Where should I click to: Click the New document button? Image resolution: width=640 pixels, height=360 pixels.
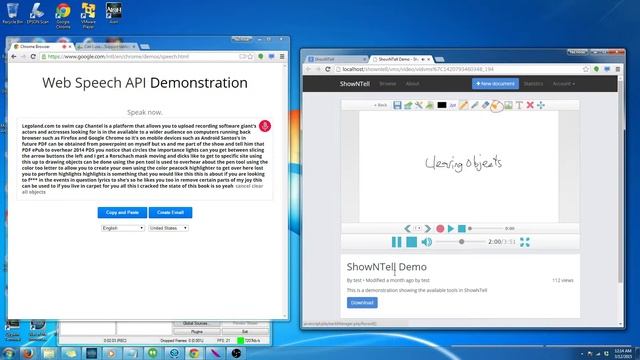[x=495, y=84]
